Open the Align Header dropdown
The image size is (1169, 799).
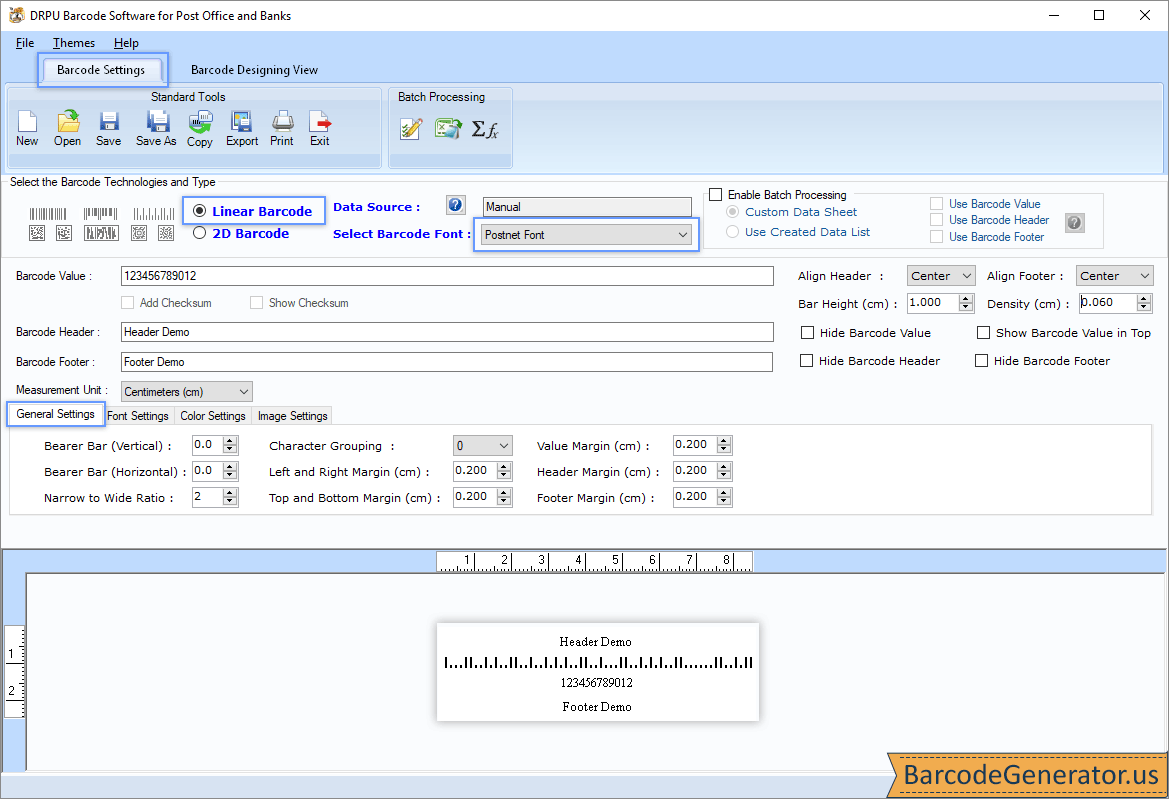(941, 276)
